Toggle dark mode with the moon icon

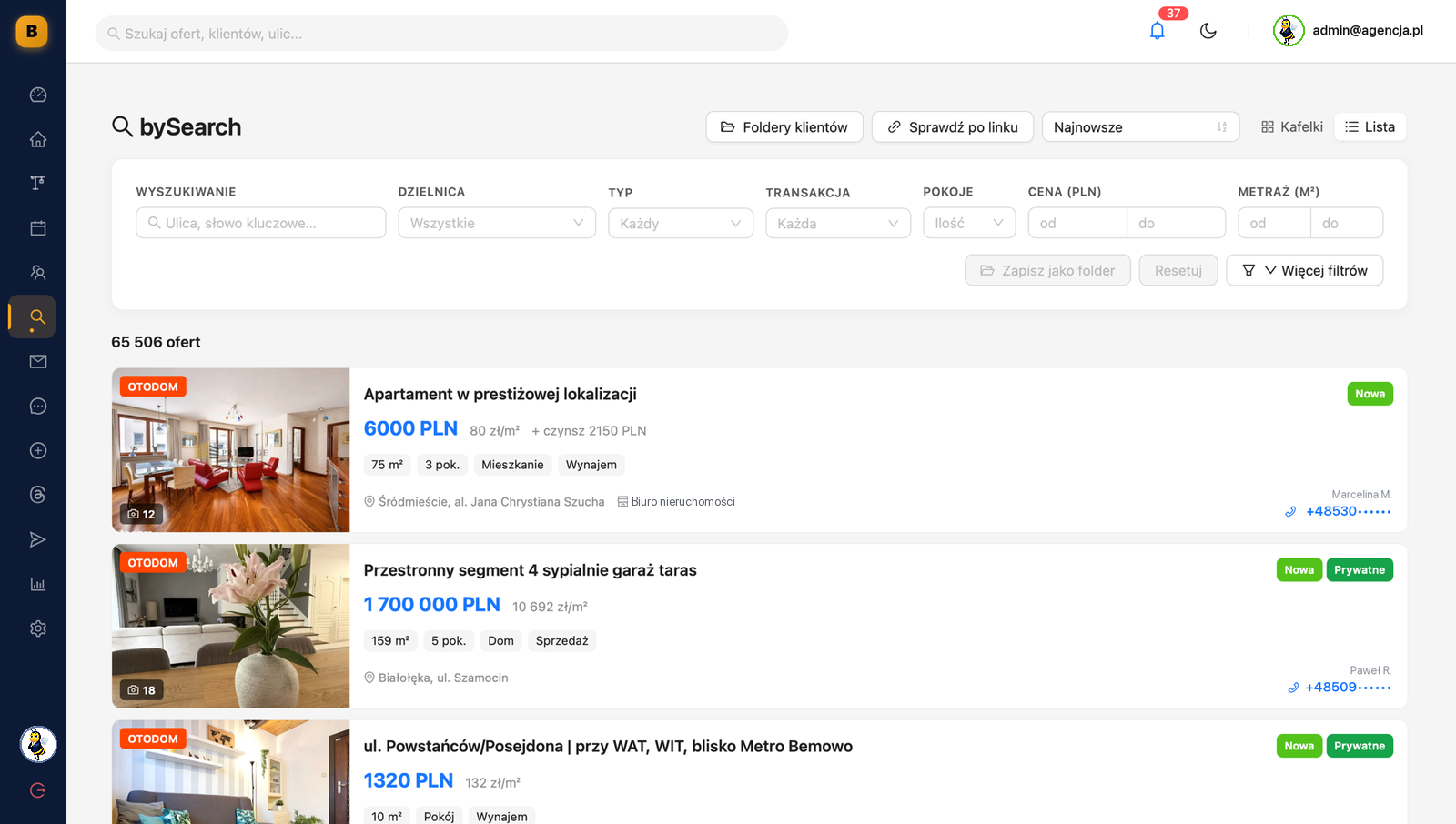(x=1208, y=31)
